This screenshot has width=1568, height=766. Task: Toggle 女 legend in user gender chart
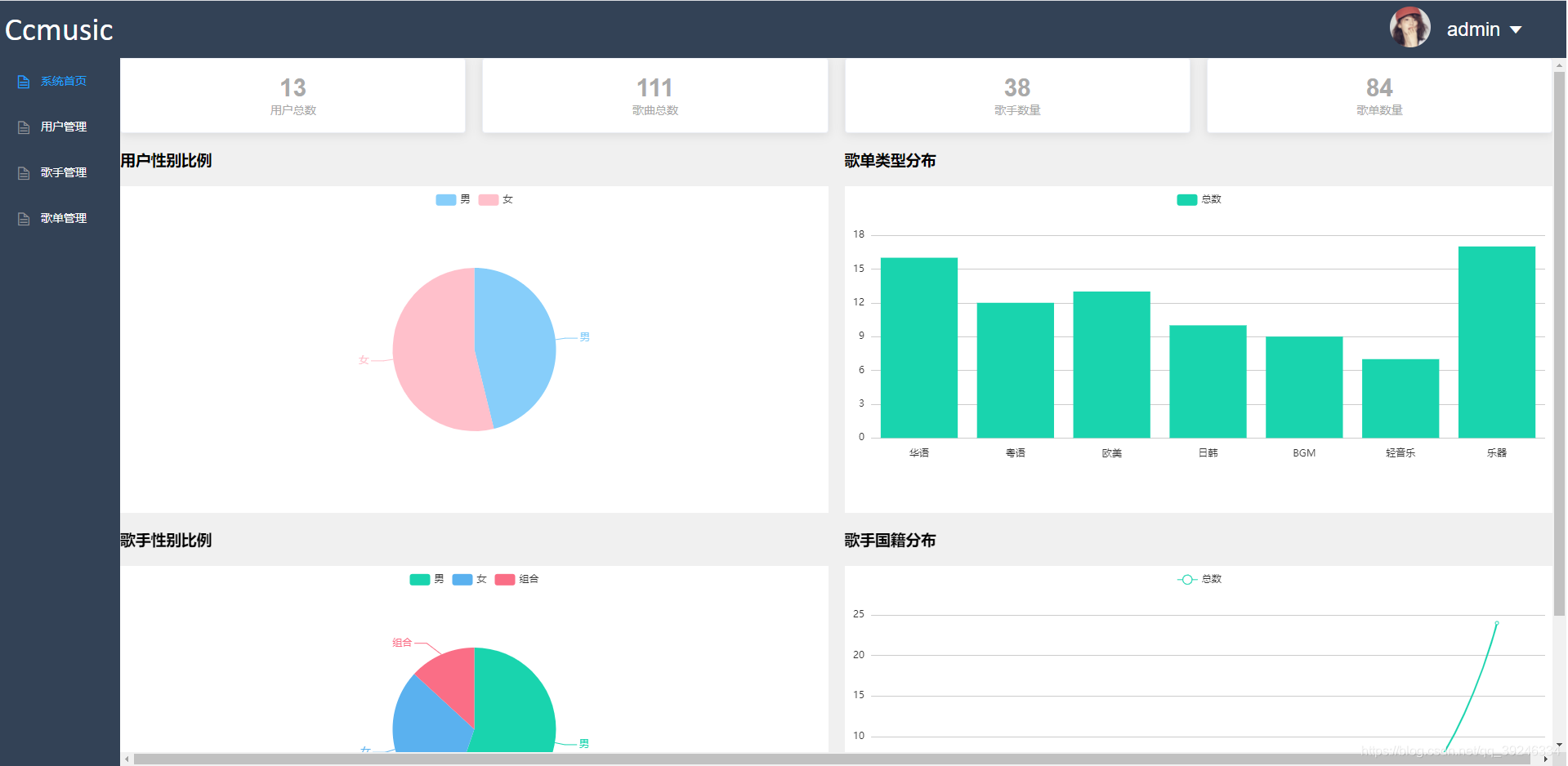[495, 199]
